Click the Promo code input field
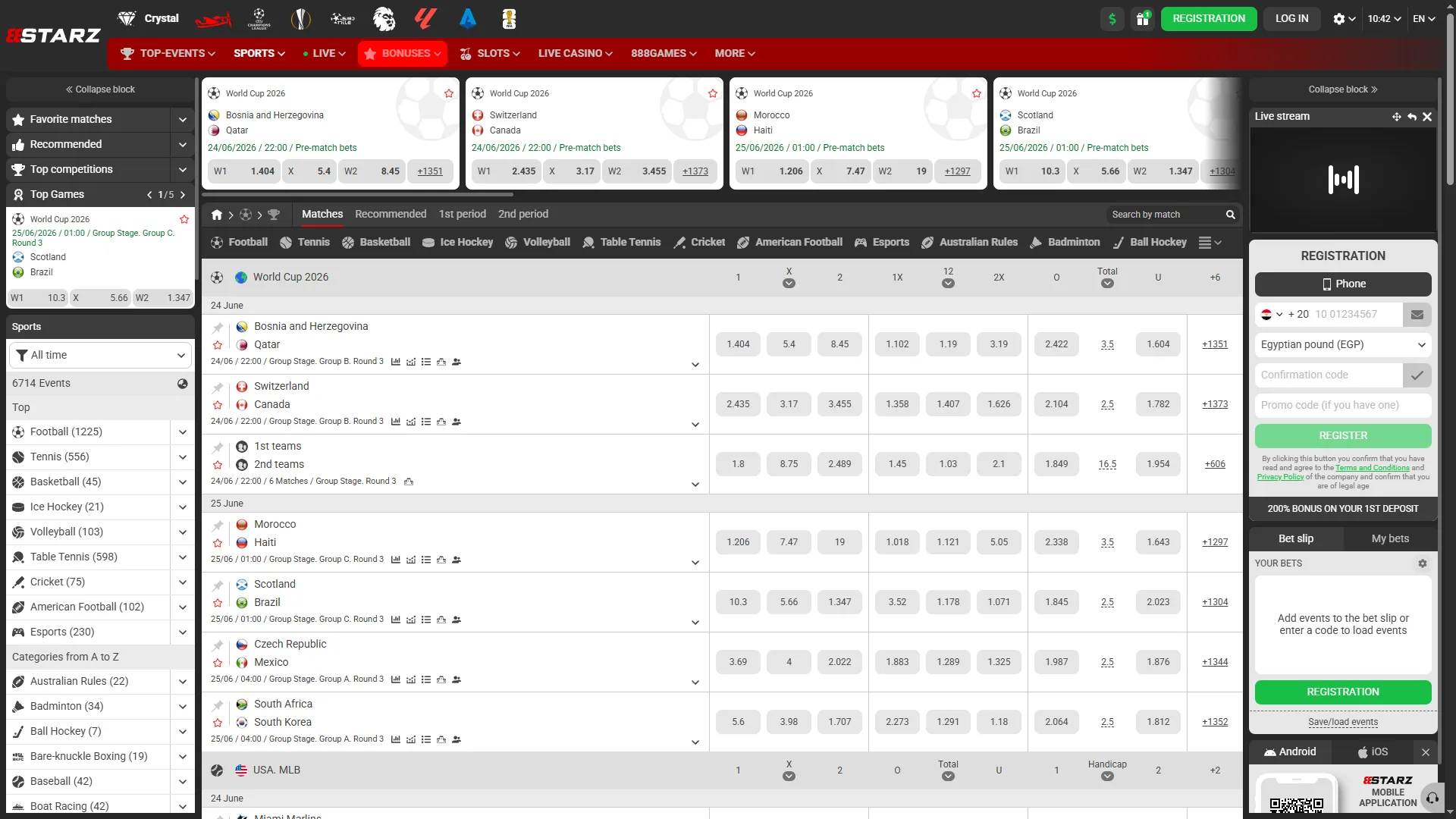This screenshot has width=1456, height=819. 1343,406
